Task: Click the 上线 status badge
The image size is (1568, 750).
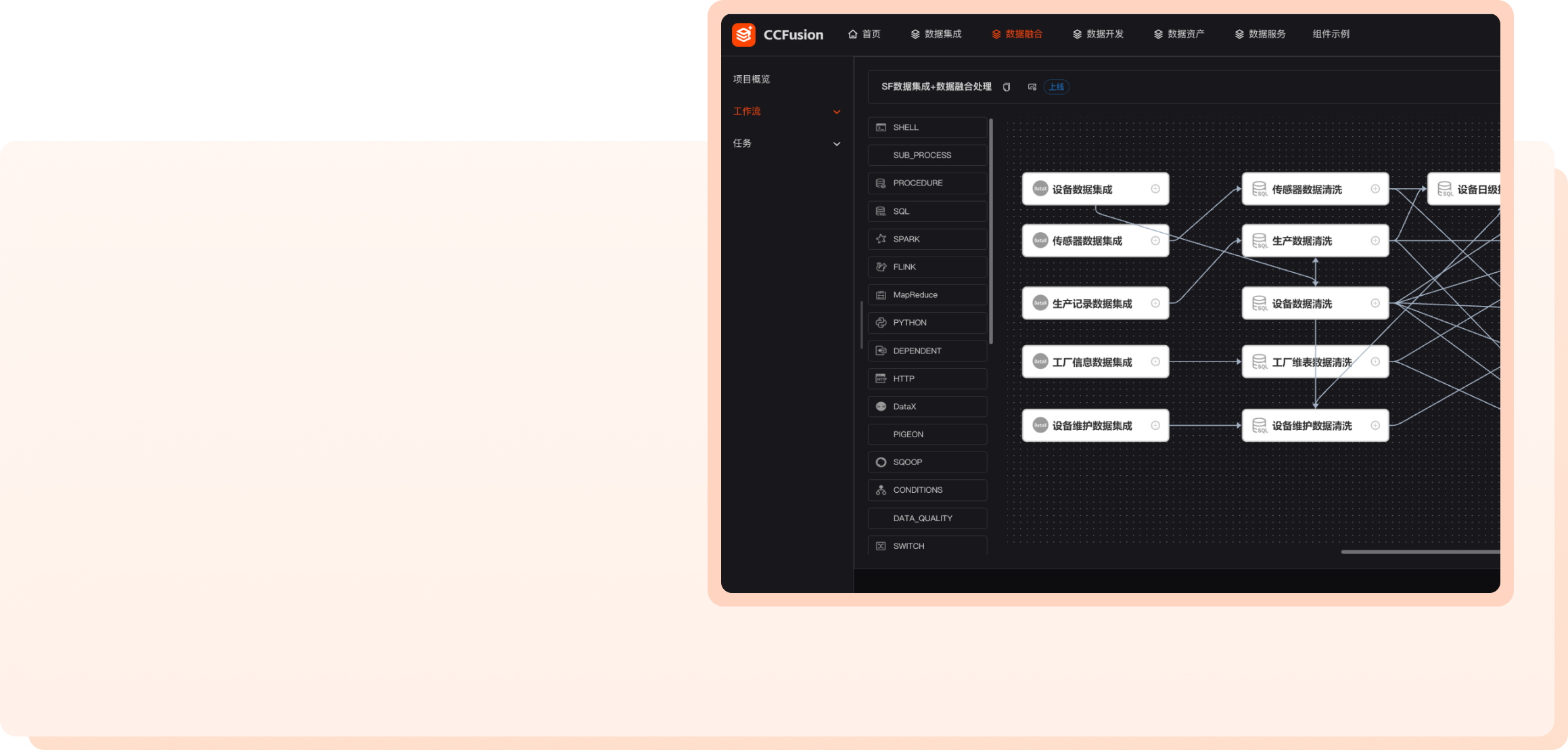Action: click(1056, 87)
